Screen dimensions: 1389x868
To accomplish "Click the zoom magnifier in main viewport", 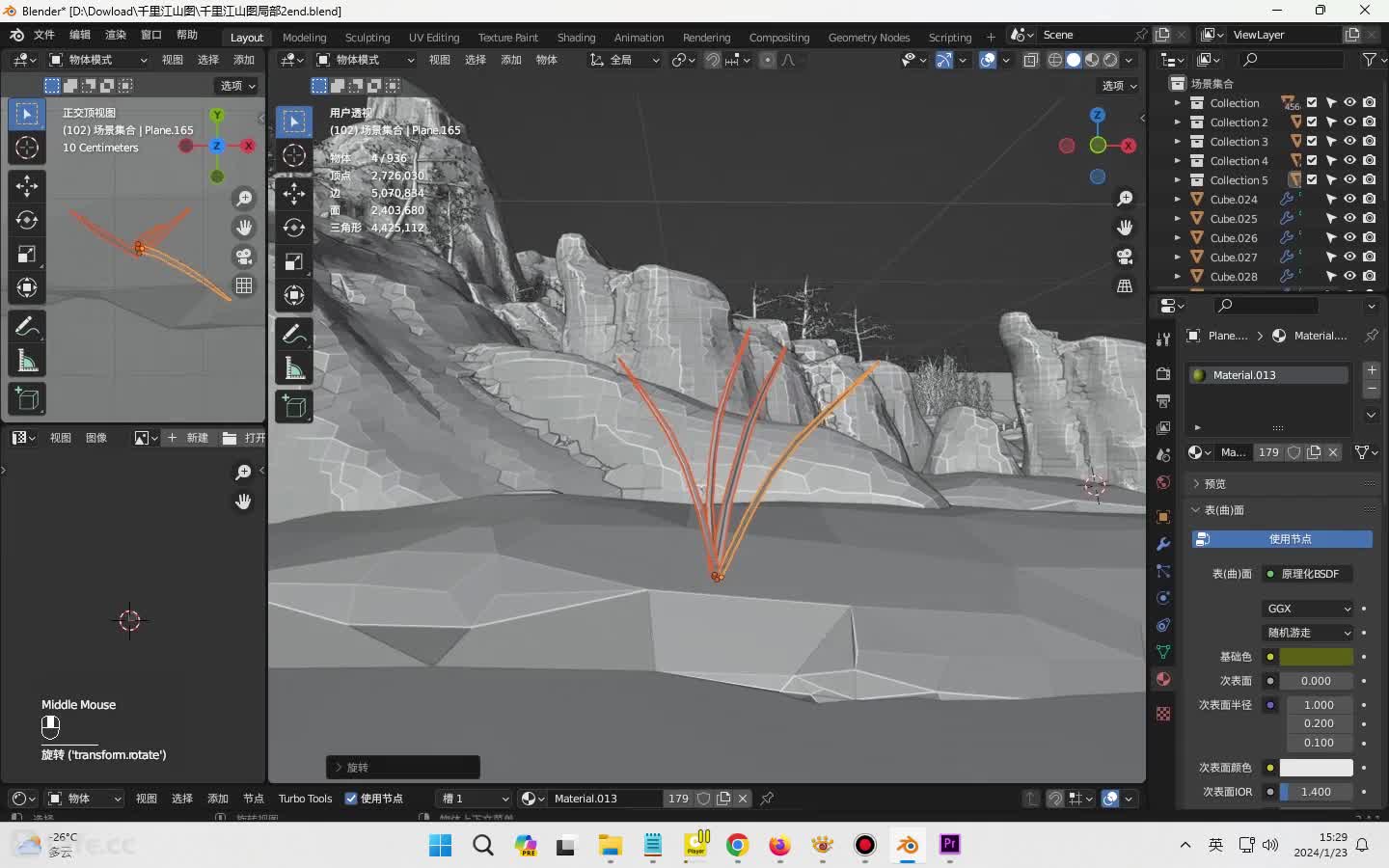I will [x=1125, y=199].
